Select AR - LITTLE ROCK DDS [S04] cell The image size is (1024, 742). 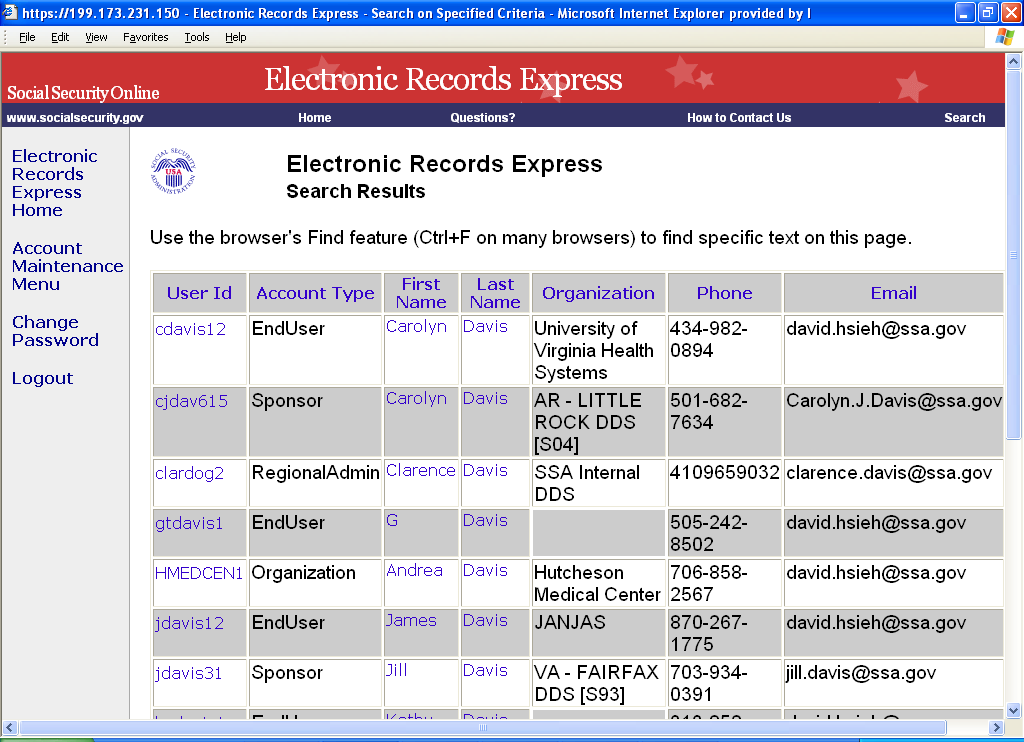(x=598, y=422)
